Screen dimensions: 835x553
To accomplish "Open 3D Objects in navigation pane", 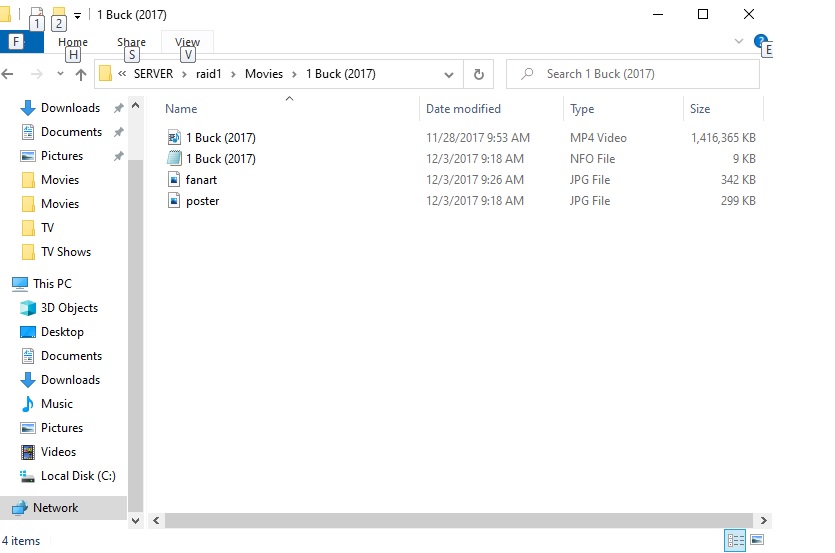I will pos(69,308).
